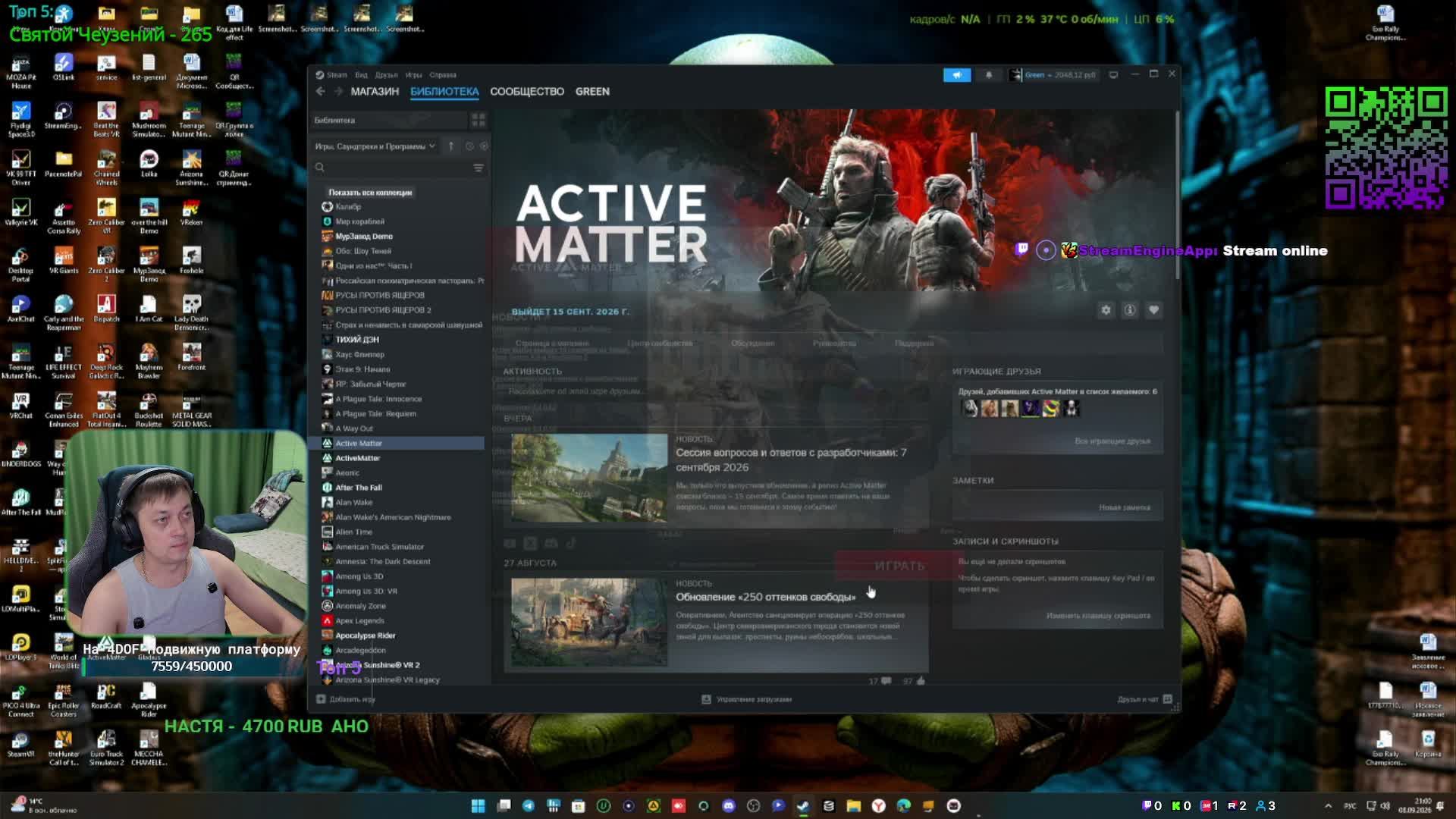Open Euro Truck Simulator 2 desktop shortcut
Viewport: 1456px width, 819px height.
point(106,748)
